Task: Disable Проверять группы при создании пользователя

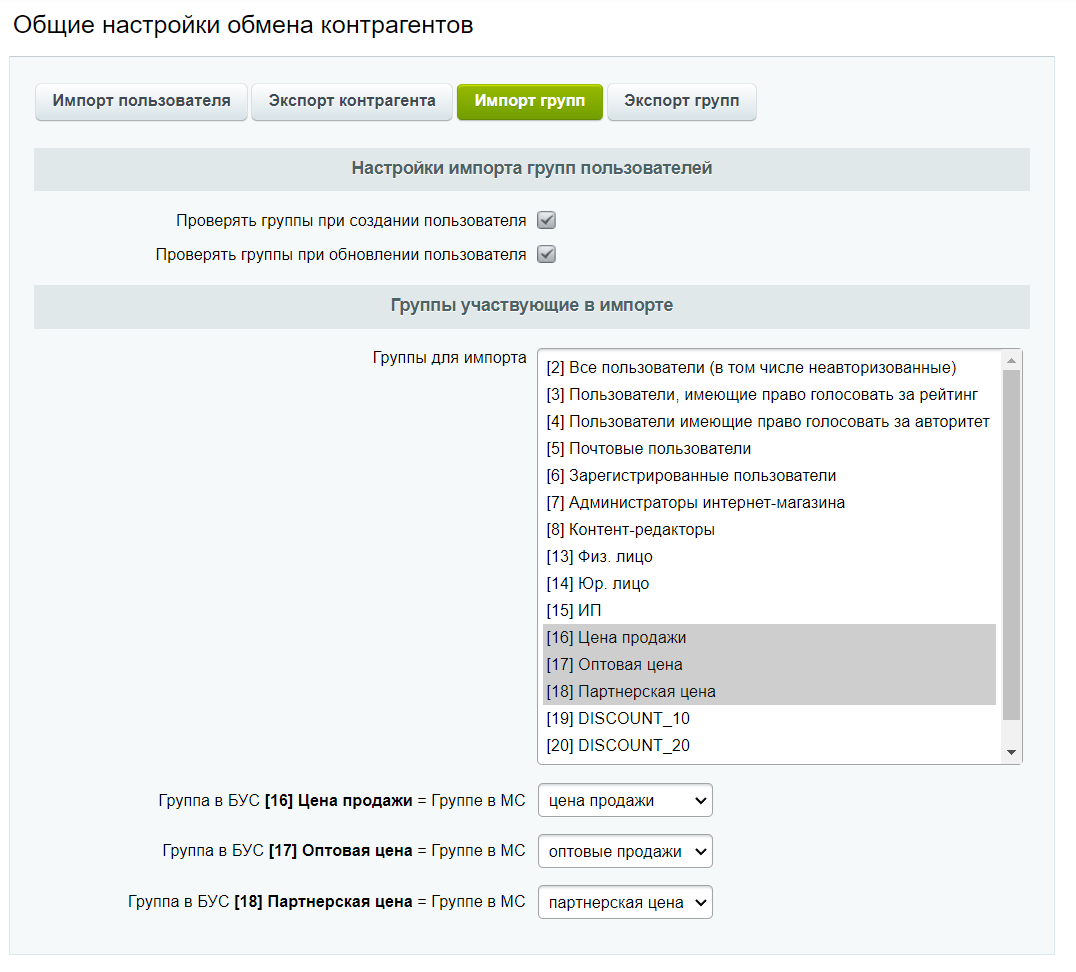Action: [546, 219]
